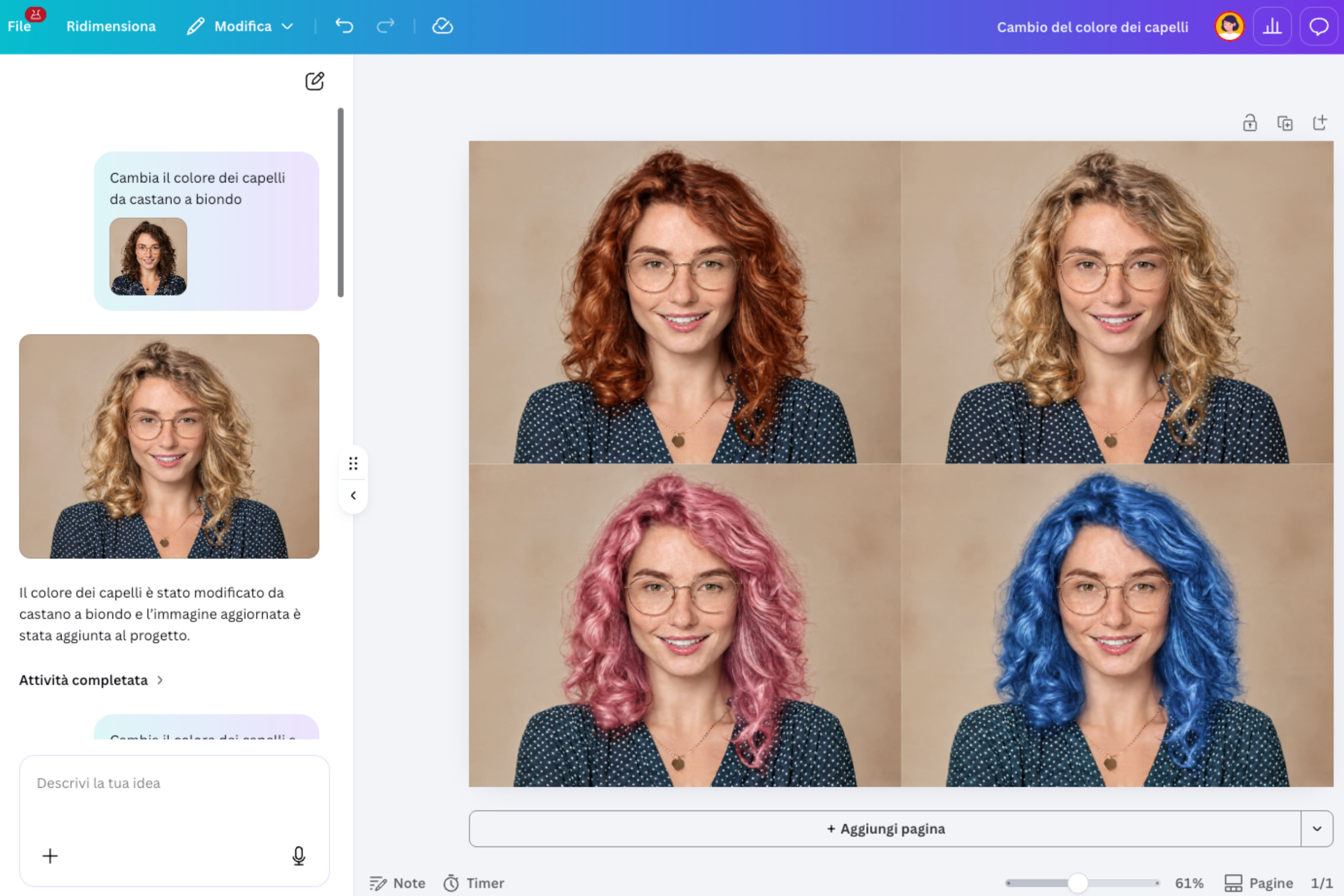The height and width of the screenshot is (896, 1344).
Task: Open the analytics bar chart icon
Action: point(1272,26)
